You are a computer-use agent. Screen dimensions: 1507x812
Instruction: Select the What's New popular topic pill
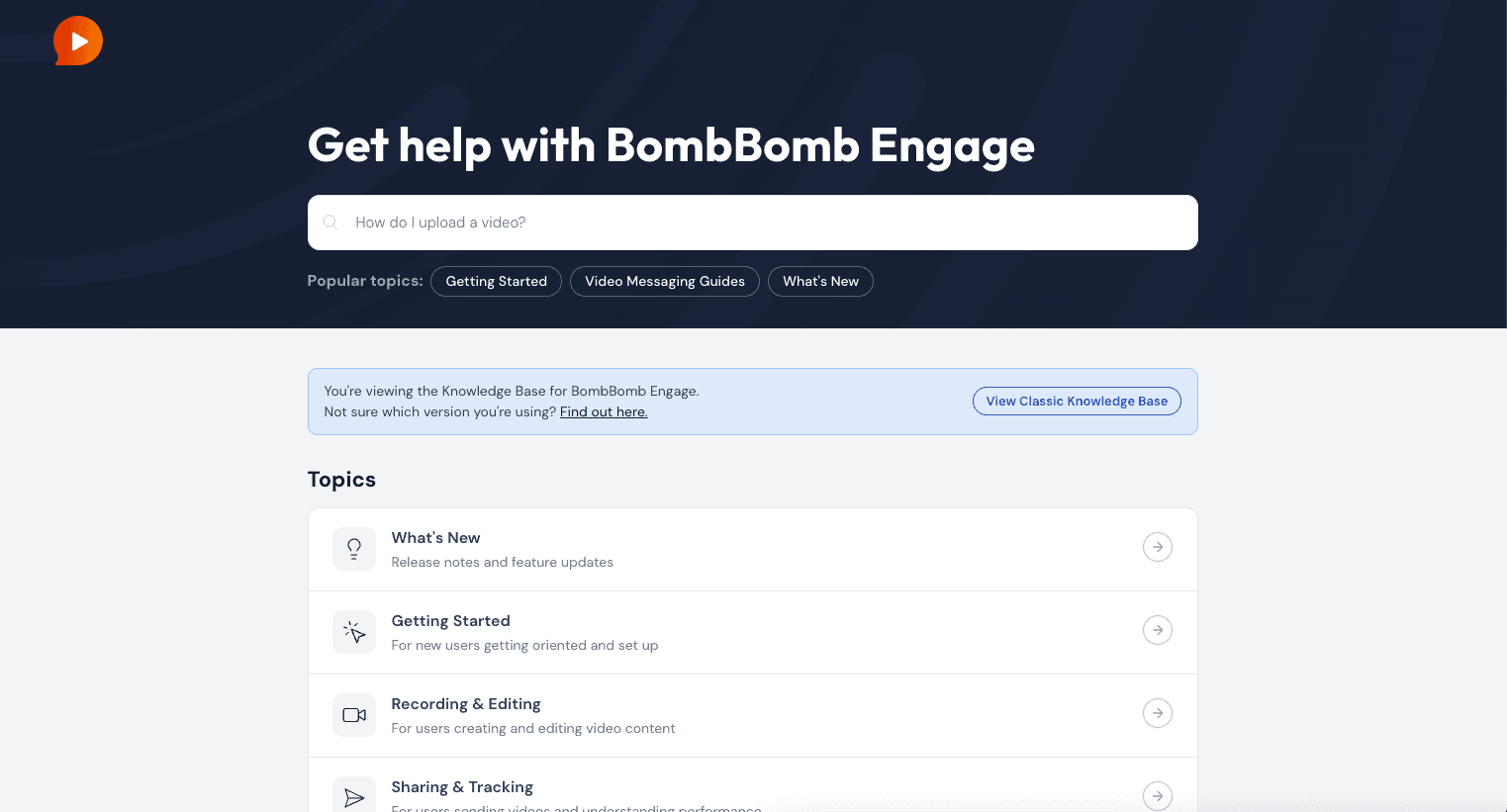point(820,281)
